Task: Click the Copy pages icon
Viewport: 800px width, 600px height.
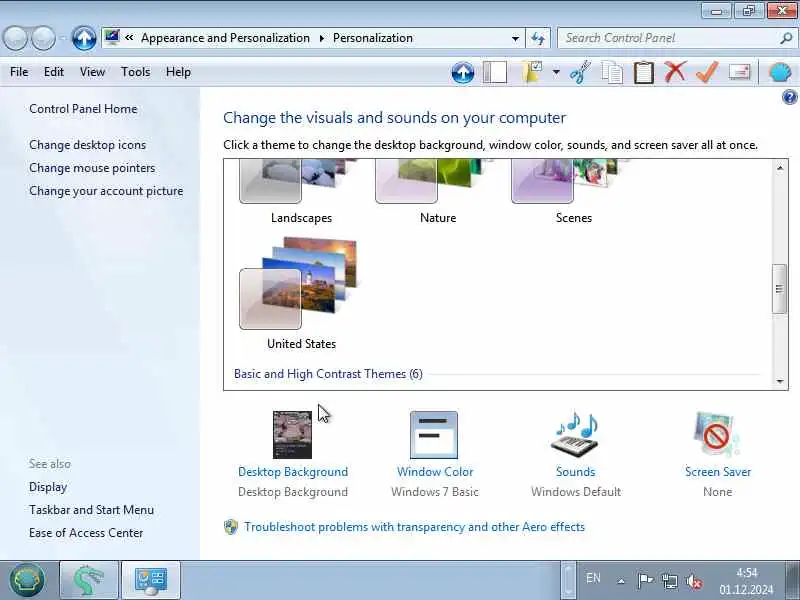Action: tap(612, 72)
